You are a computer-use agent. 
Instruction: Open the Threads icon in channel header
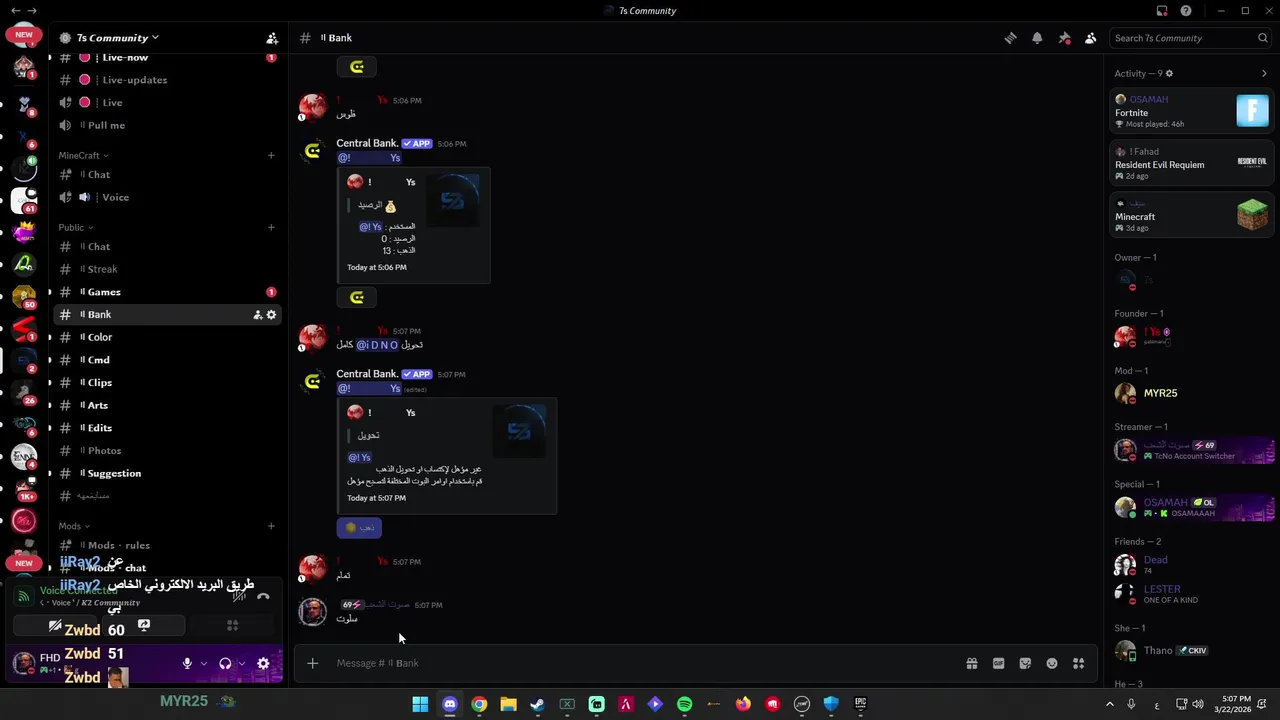[1011, 38]
